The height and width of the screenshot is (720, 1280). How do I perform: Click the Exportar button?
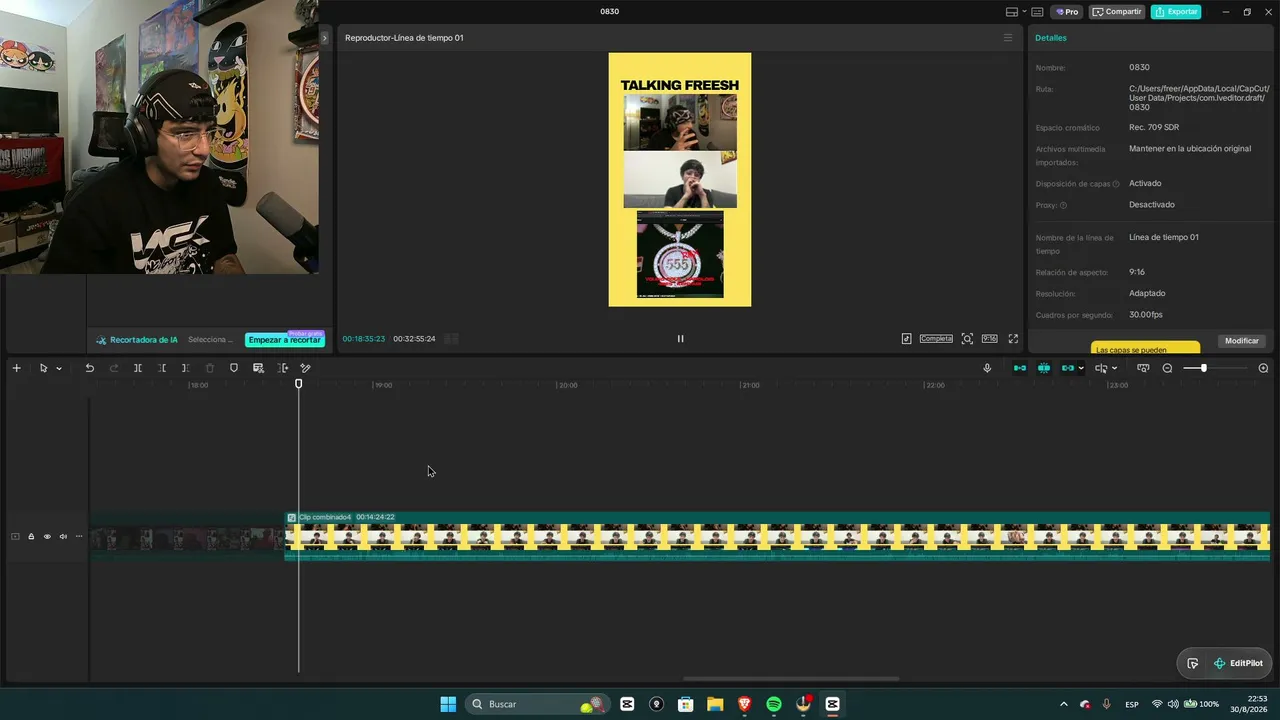click(1176, 12)
